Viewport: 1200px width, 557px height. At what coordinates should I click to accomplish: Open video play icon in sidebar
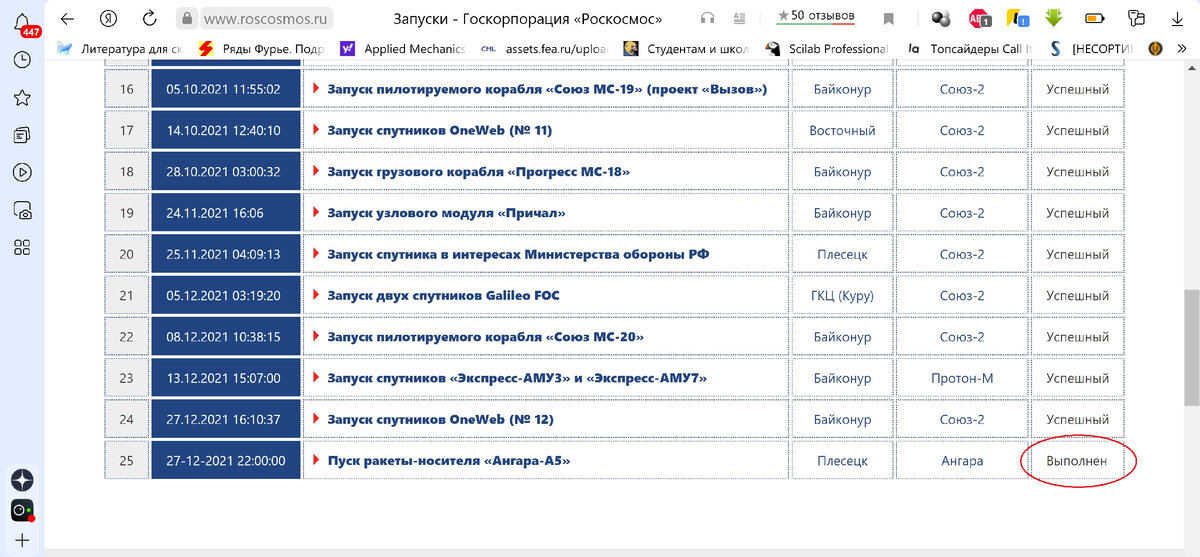click(x=22, y=172)
